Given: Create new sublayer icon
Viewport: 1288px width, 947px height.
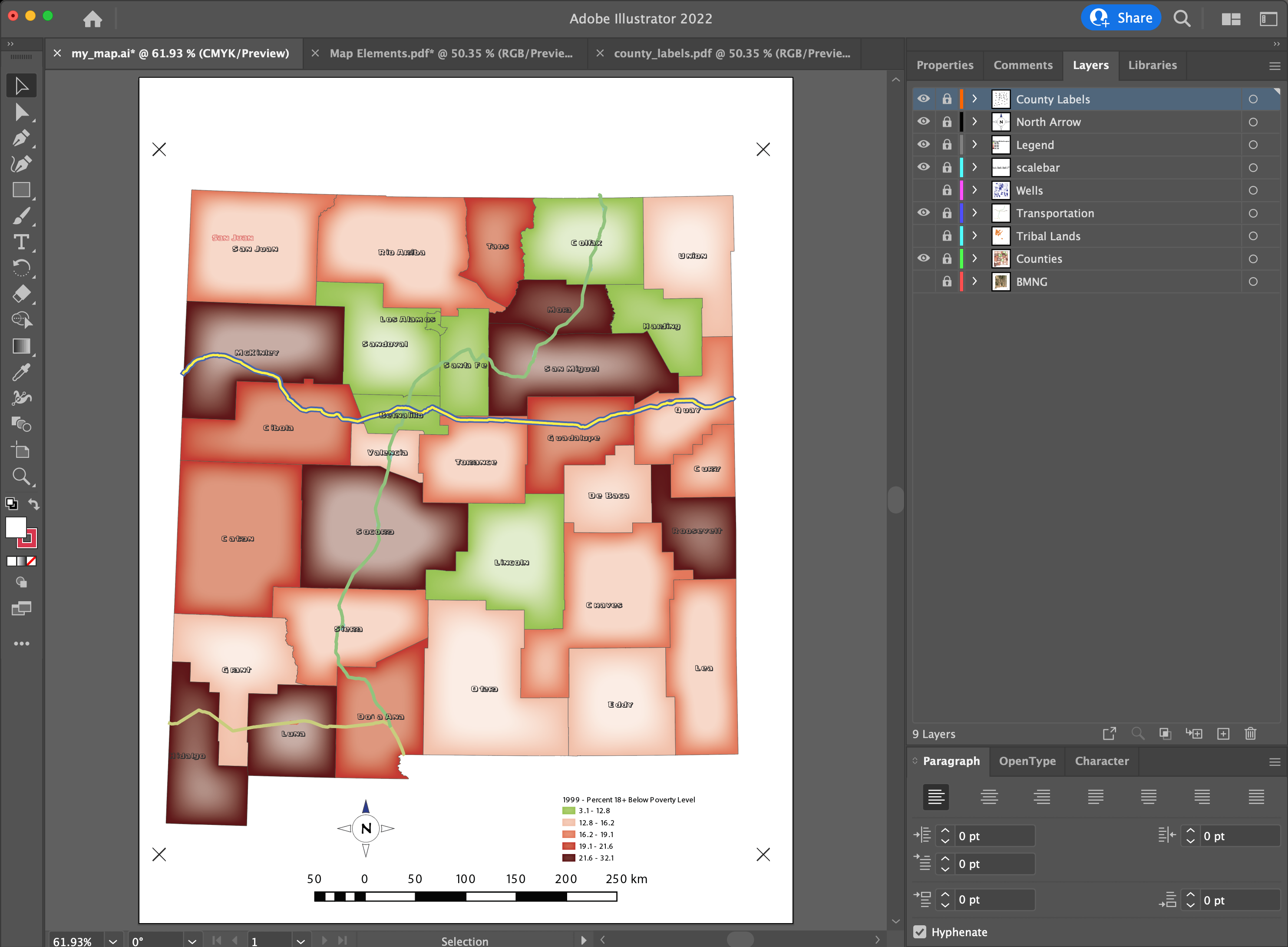Looking at the screenshot, I should (x=1194, y=734).
